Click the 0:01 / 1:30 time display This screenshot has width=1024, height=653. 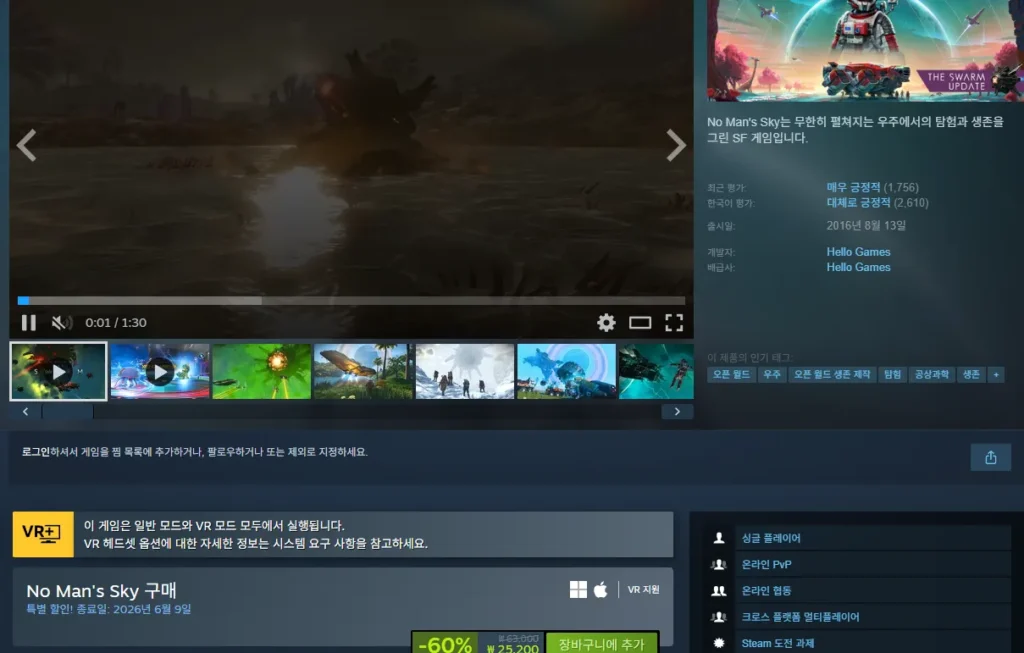(116, 323)
